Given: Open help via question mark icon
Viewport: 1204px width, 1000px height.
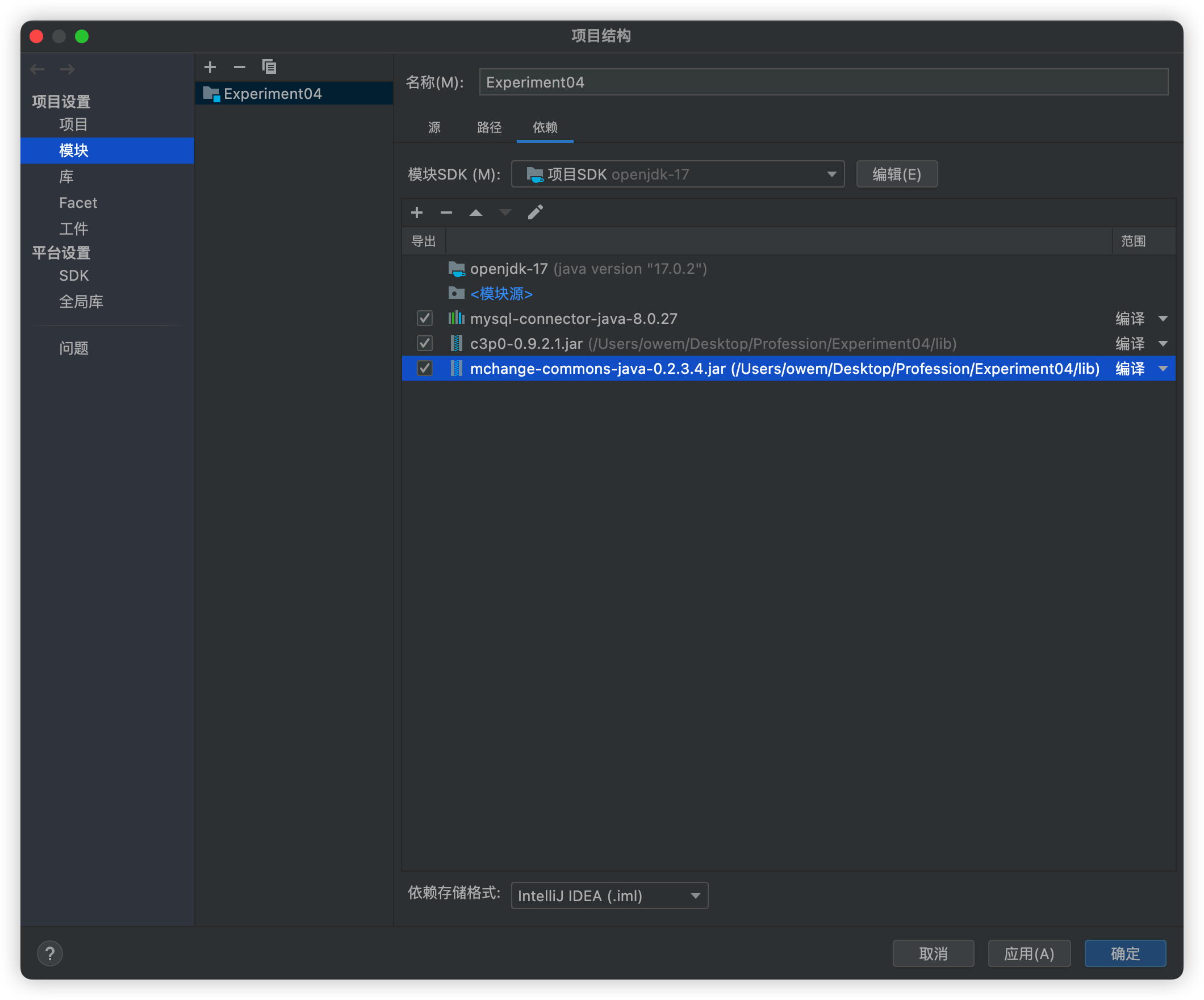Looking at the screenshot, I should click(50, 953).
